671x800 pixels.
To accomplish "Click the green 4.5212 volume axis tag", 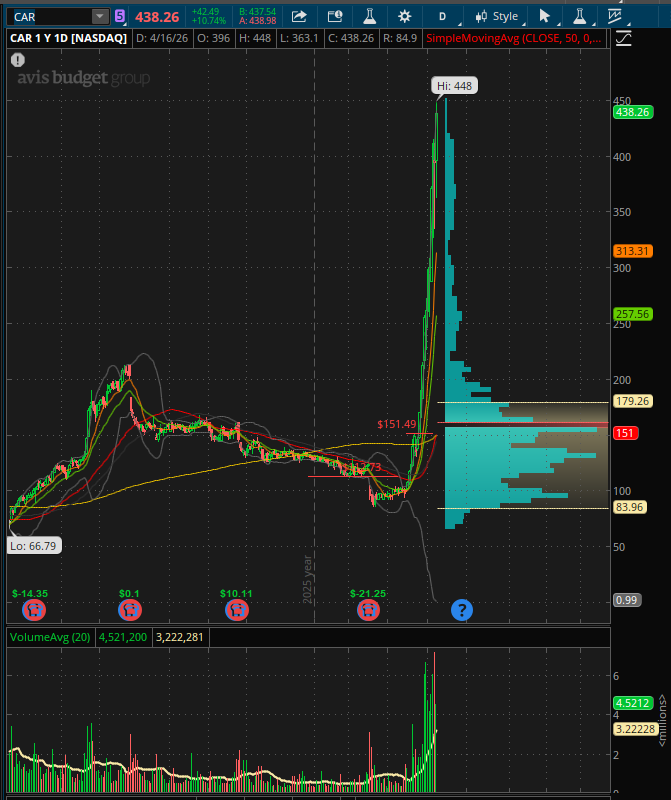I will (633, 703).
